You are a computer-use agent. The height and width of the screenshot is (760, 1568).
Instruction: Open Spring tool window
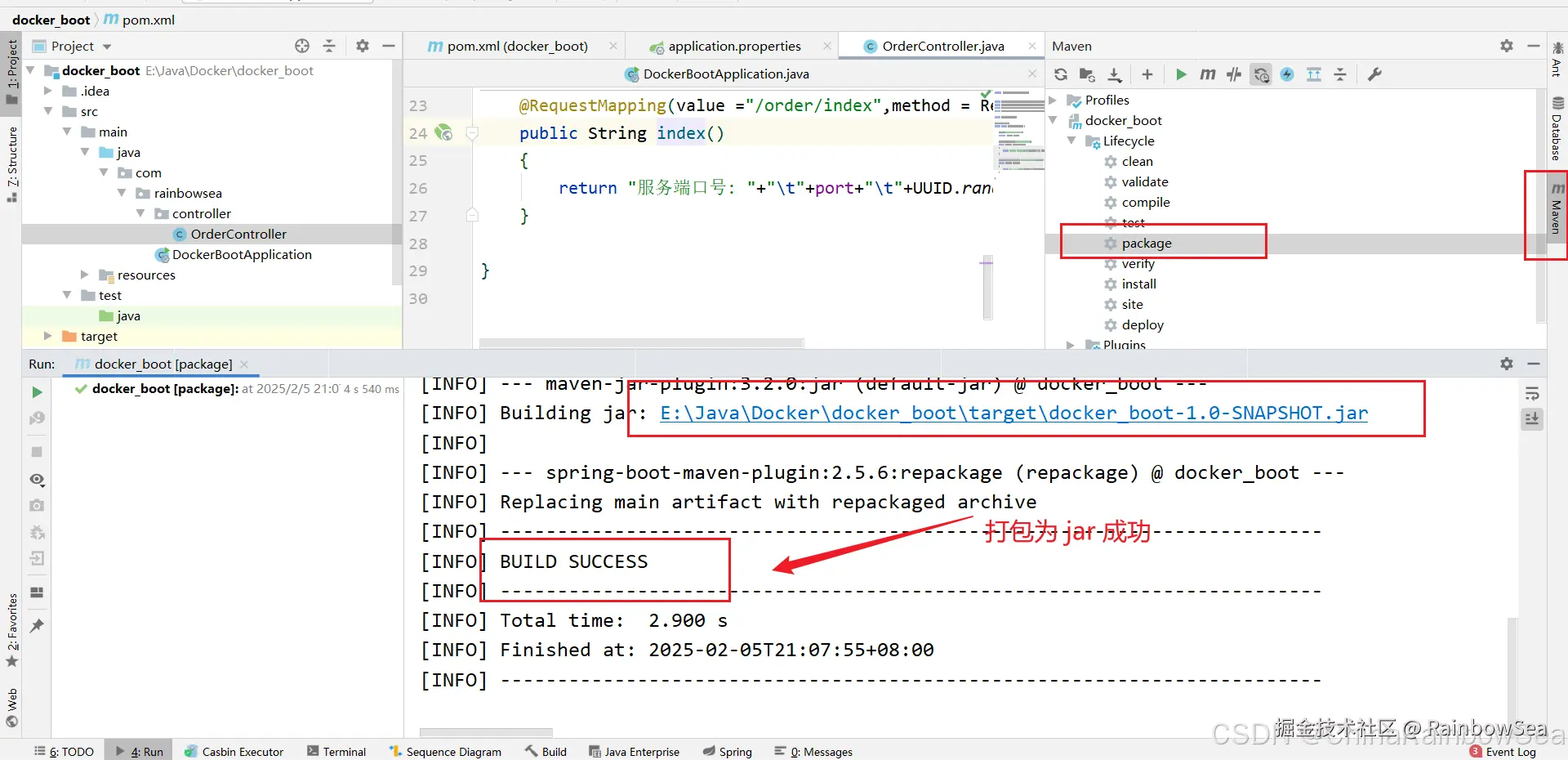coord(727,751)
